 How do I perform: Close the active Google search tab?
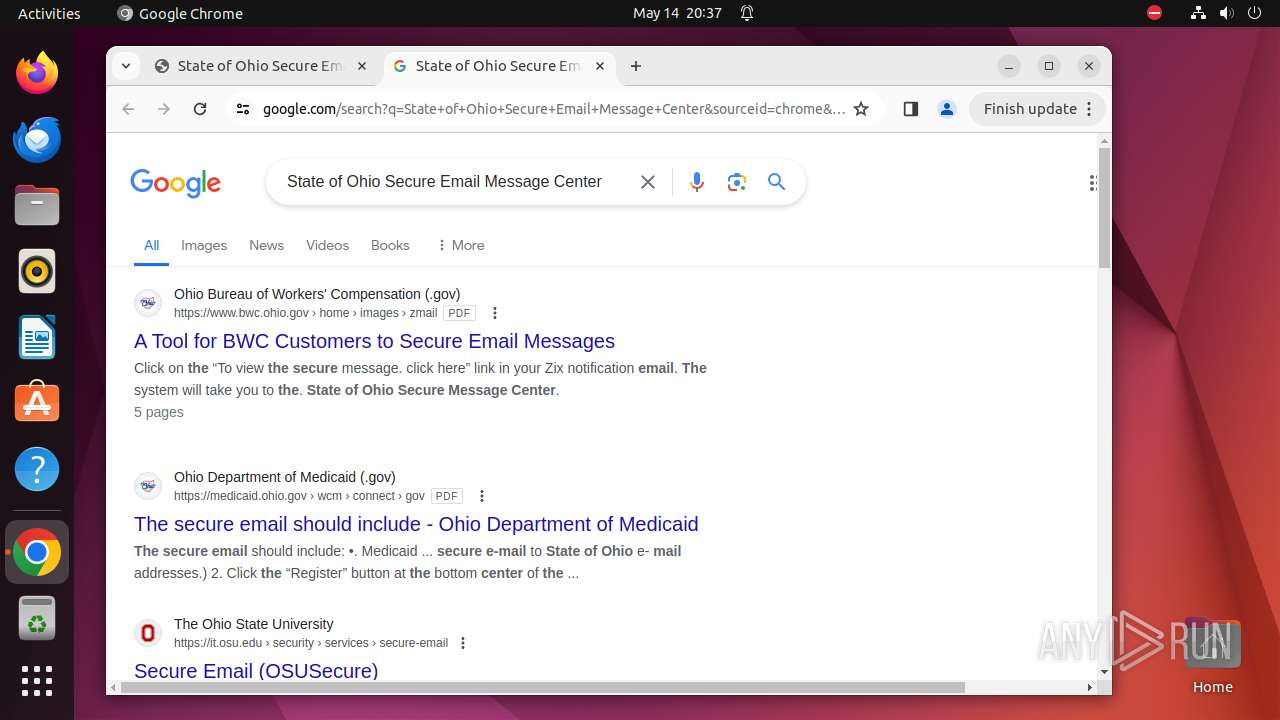tap(600, 66)
